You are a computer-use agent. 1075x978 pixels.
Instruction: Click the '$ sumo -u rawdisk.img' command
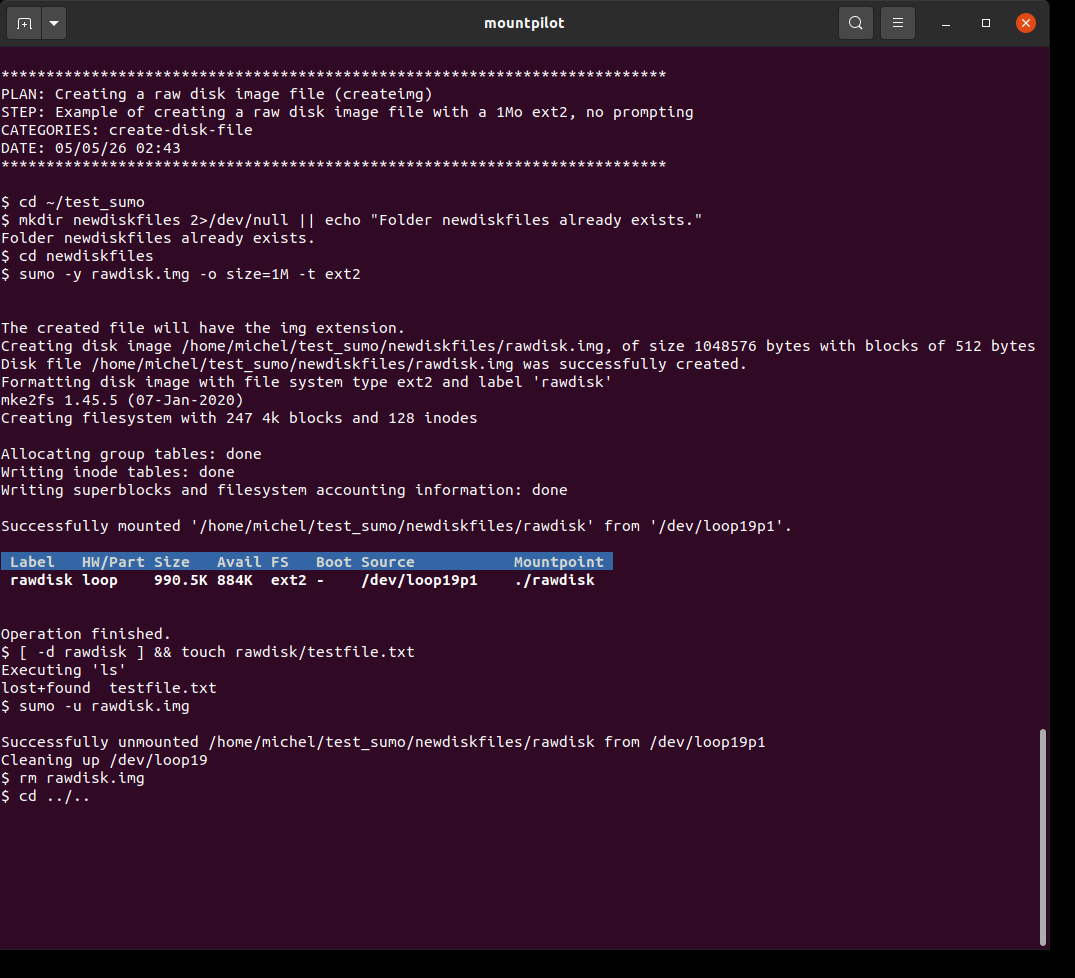pos(95,706)
